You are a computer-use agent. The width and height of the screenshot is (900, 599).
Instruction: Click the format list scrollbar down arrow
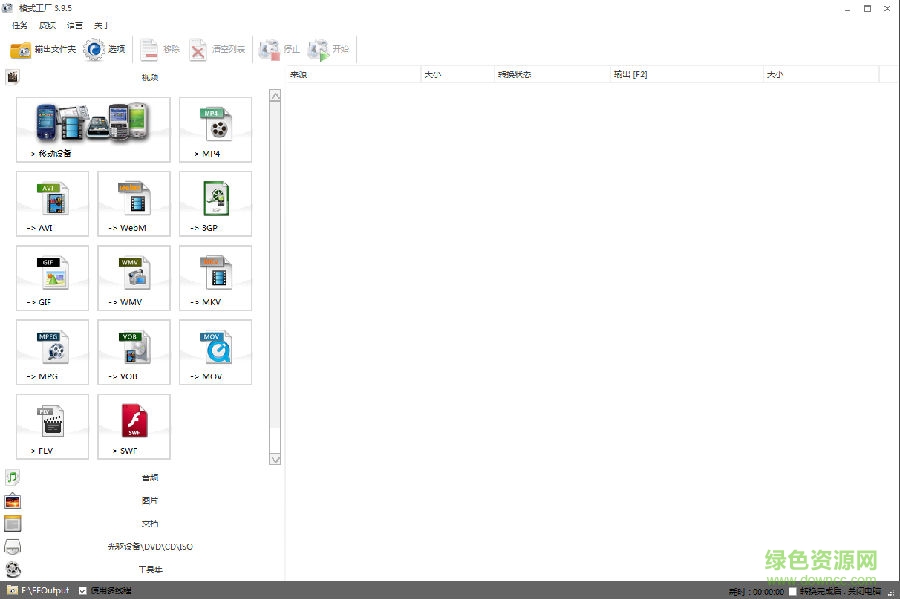coord(275,459)
